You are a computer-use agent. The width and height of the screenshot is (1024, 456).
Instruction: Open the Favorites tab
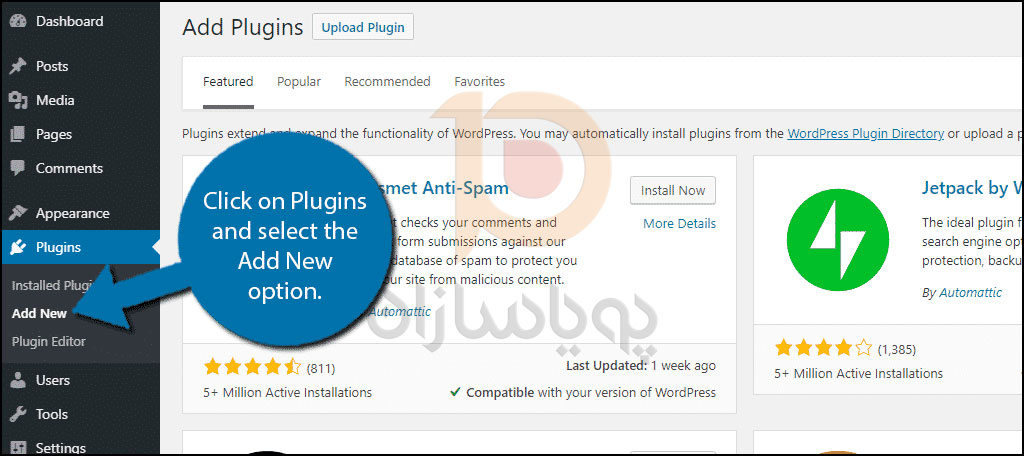pos(479,82)
